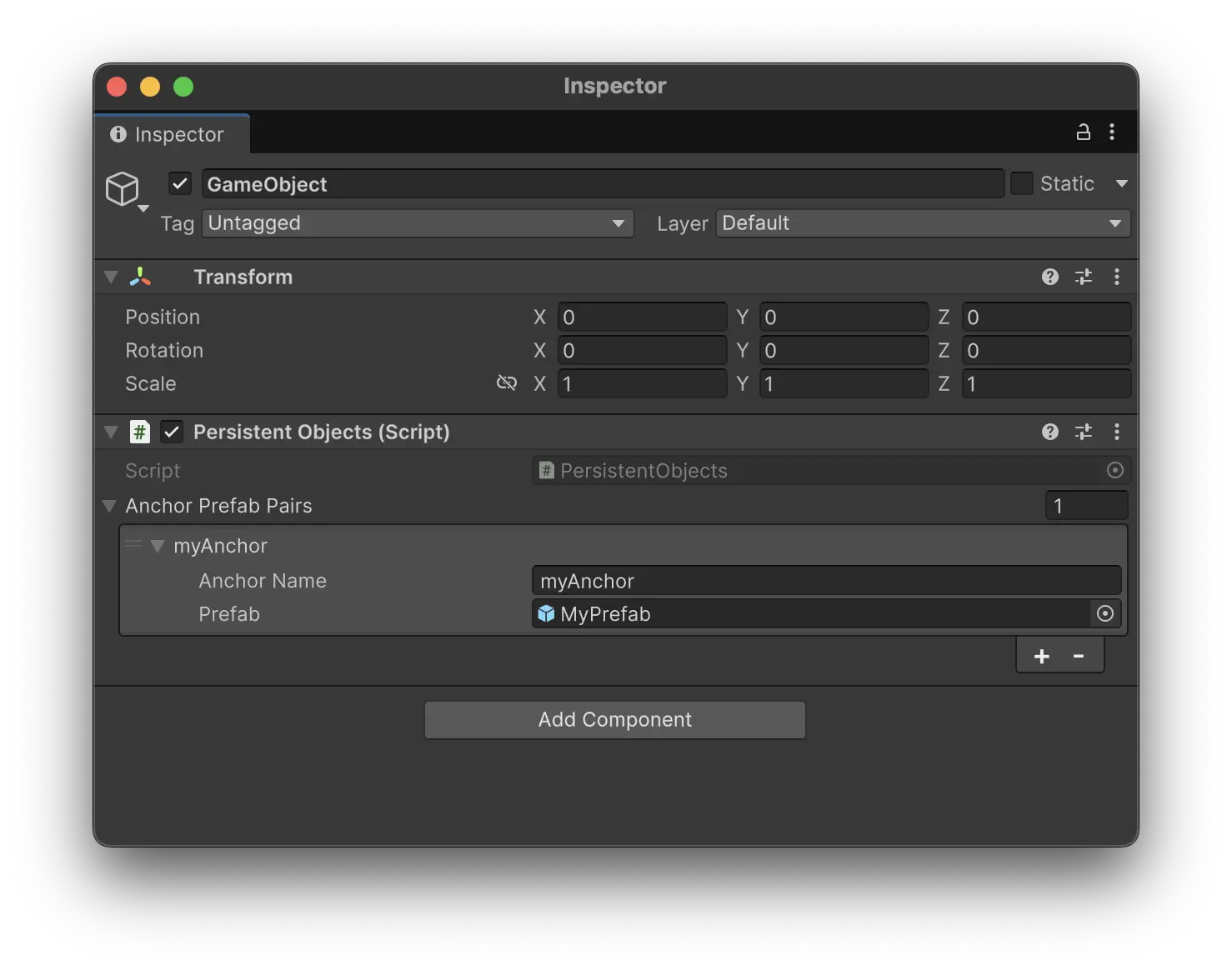Open the Layer dropdown showing Default

(x=922, y=223)
